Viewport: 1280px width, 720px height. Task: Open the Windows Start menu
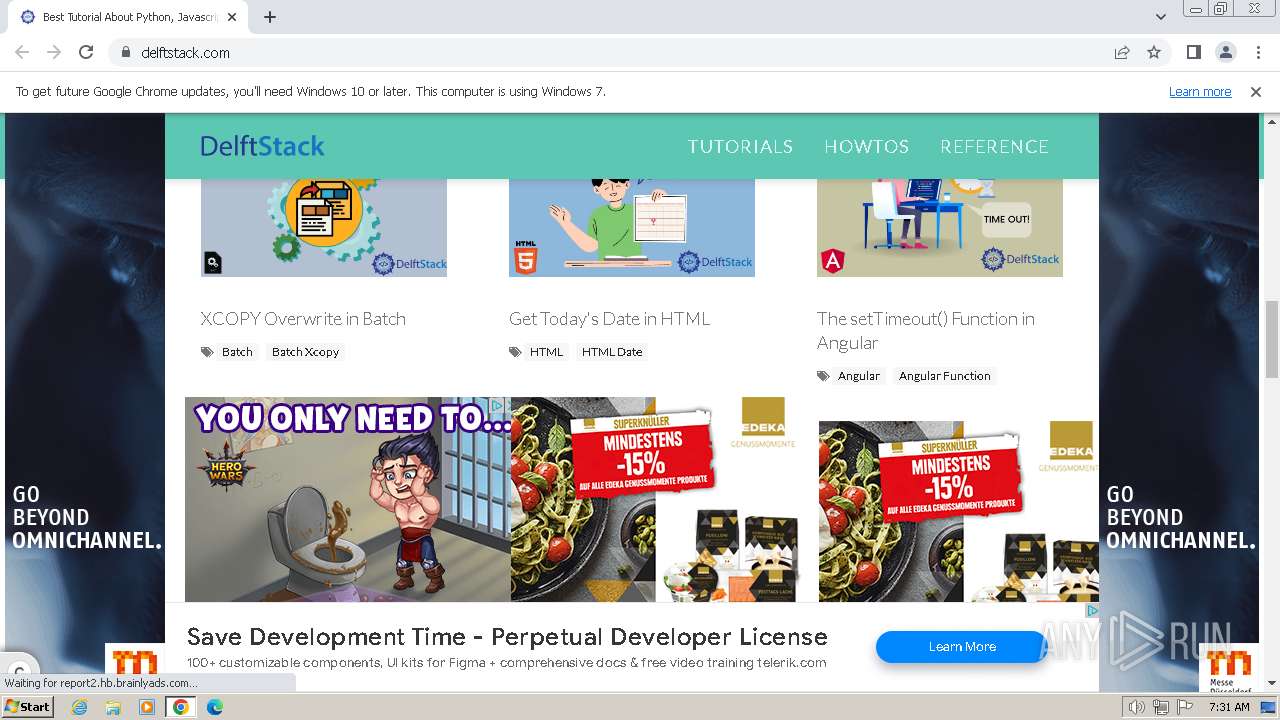(28, 707)
